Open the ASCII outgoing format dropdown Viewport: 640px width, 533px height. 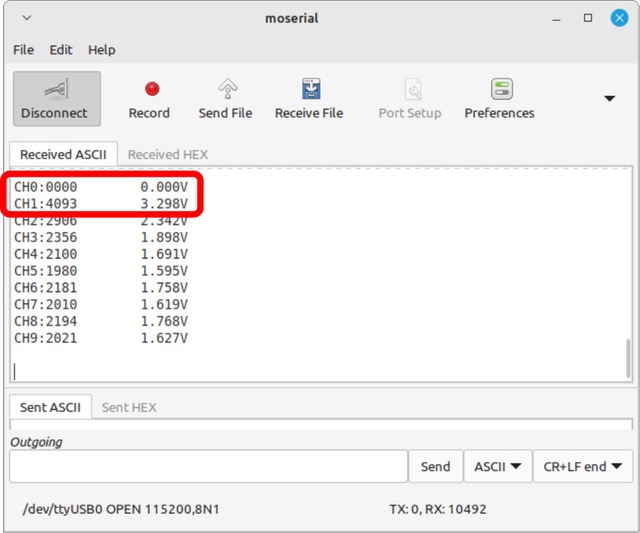click(497, 467)
